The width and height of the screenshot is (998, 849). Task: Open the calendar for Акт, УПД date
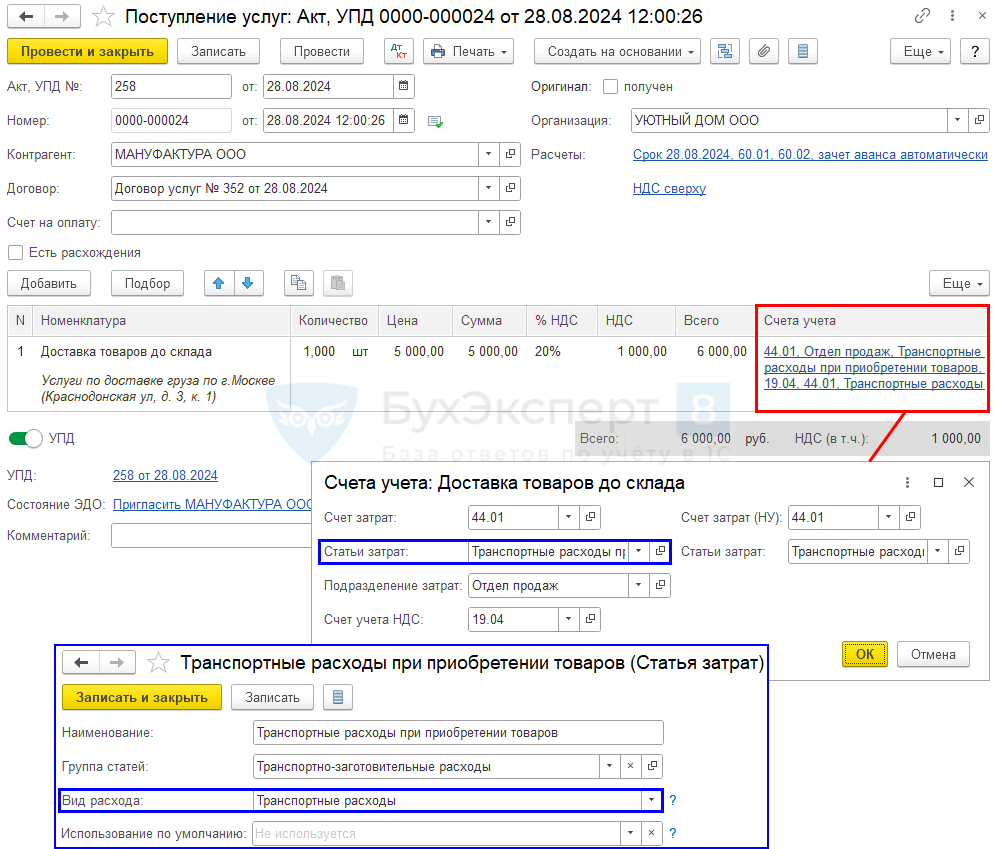tap(404, 86)
